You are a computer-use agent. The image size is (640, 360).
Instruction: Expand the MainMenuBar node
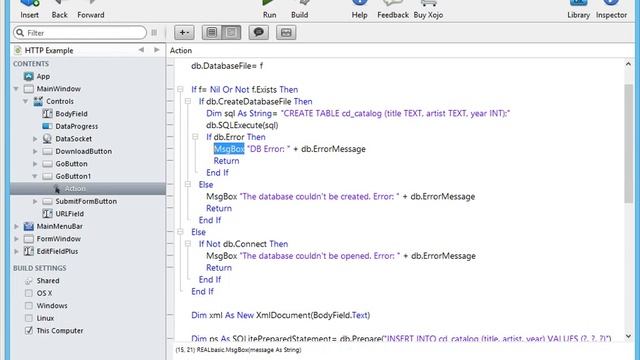[16, 226]
